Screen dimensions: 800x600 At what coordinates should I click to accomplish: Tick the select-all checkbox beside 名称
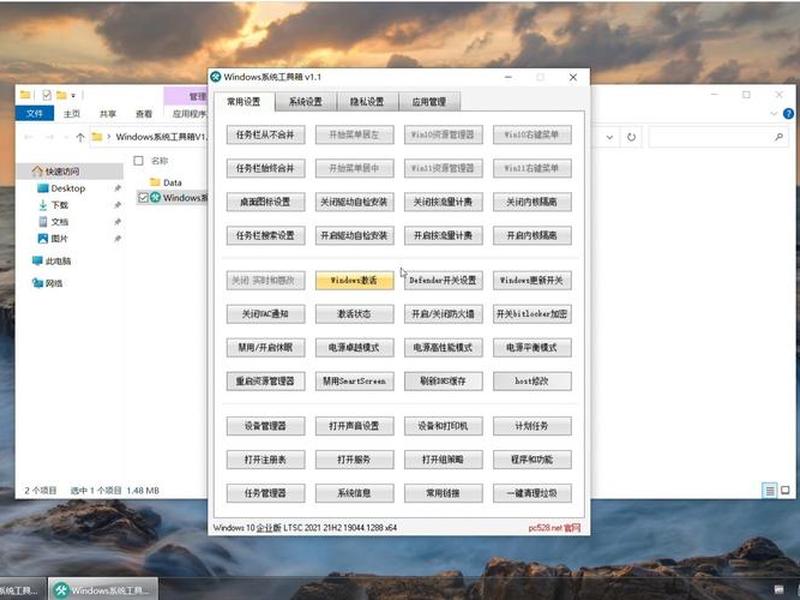[138, 161]
